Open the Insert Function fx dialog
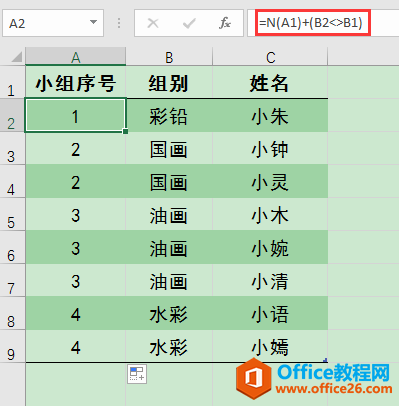Screen dimensions: 399x406 tap(225, 23)
